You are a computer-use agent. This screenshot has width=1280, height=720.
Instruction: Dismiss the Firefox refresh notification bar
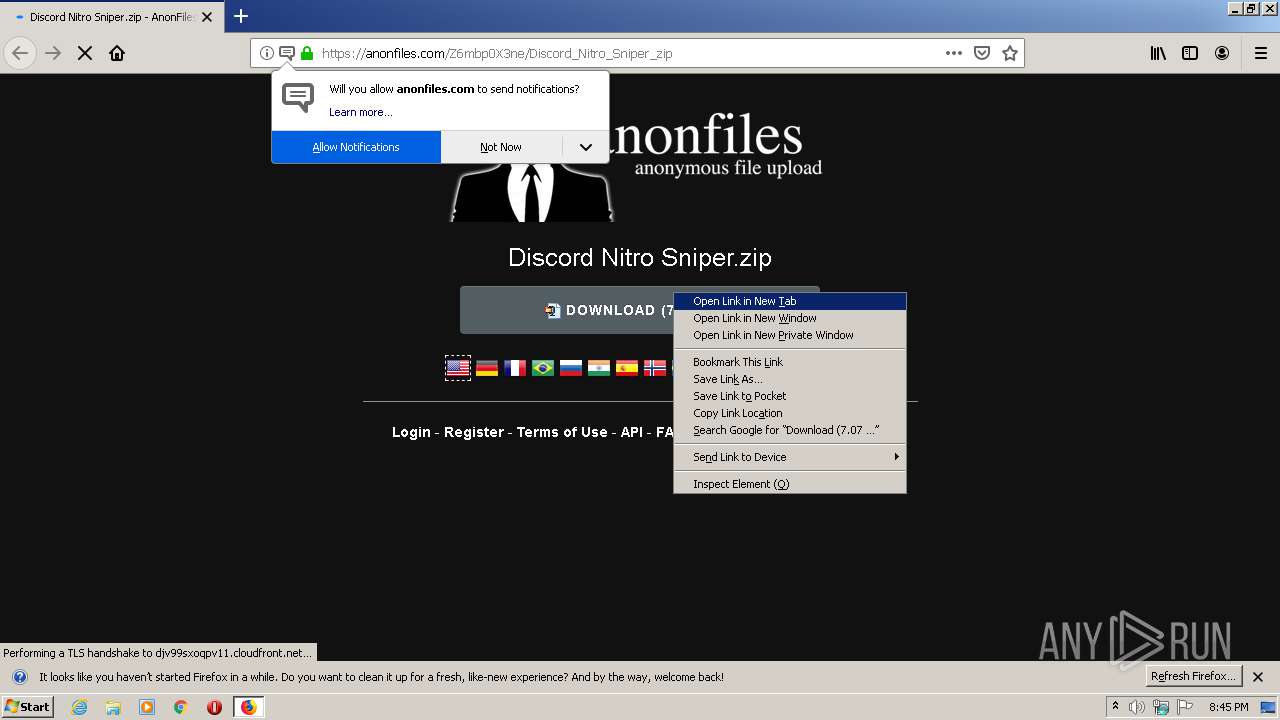click(x=1258, y=677)
